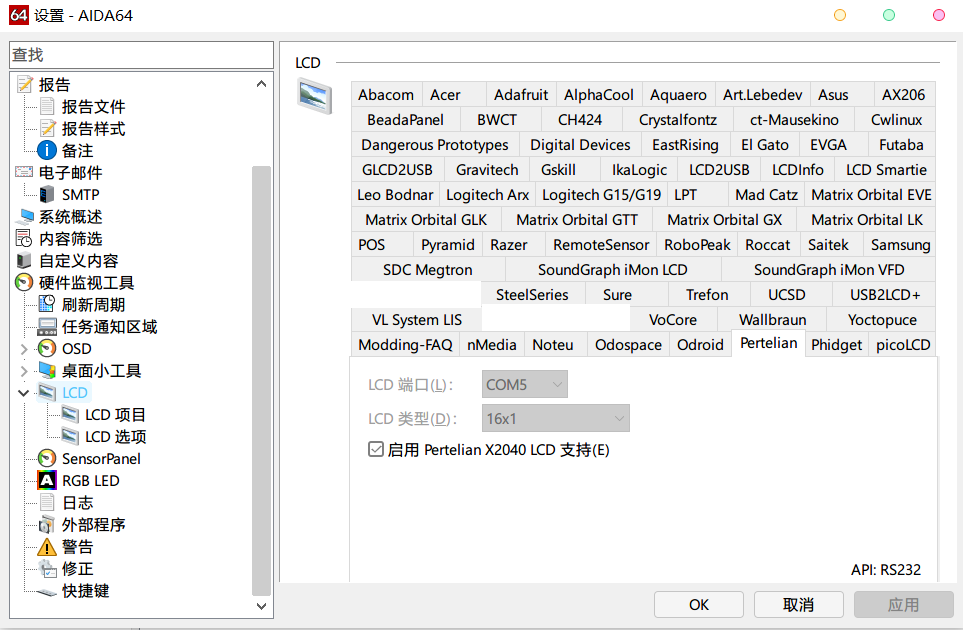Switch to the AX206 tab
Screen dimensions: 963x630
(x=903, y=95)
